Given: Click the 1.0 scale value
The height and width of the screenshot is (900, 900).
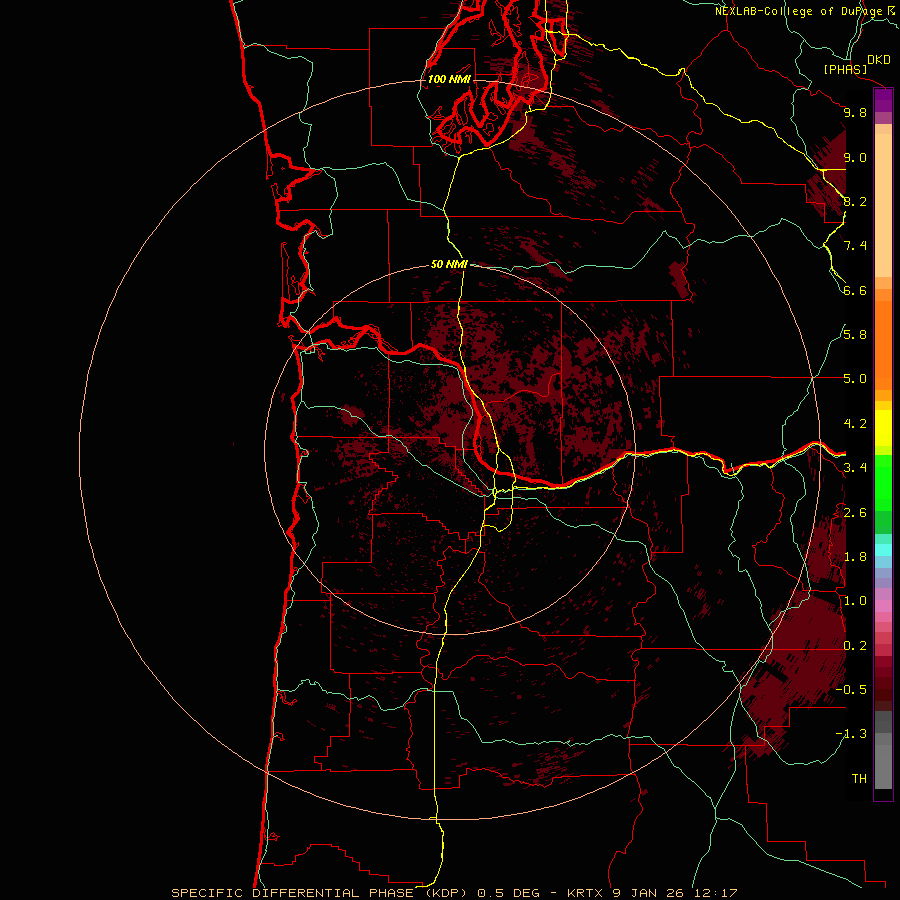Looking at the screenshot, I should pyautogui.click(x=855, y=601).
